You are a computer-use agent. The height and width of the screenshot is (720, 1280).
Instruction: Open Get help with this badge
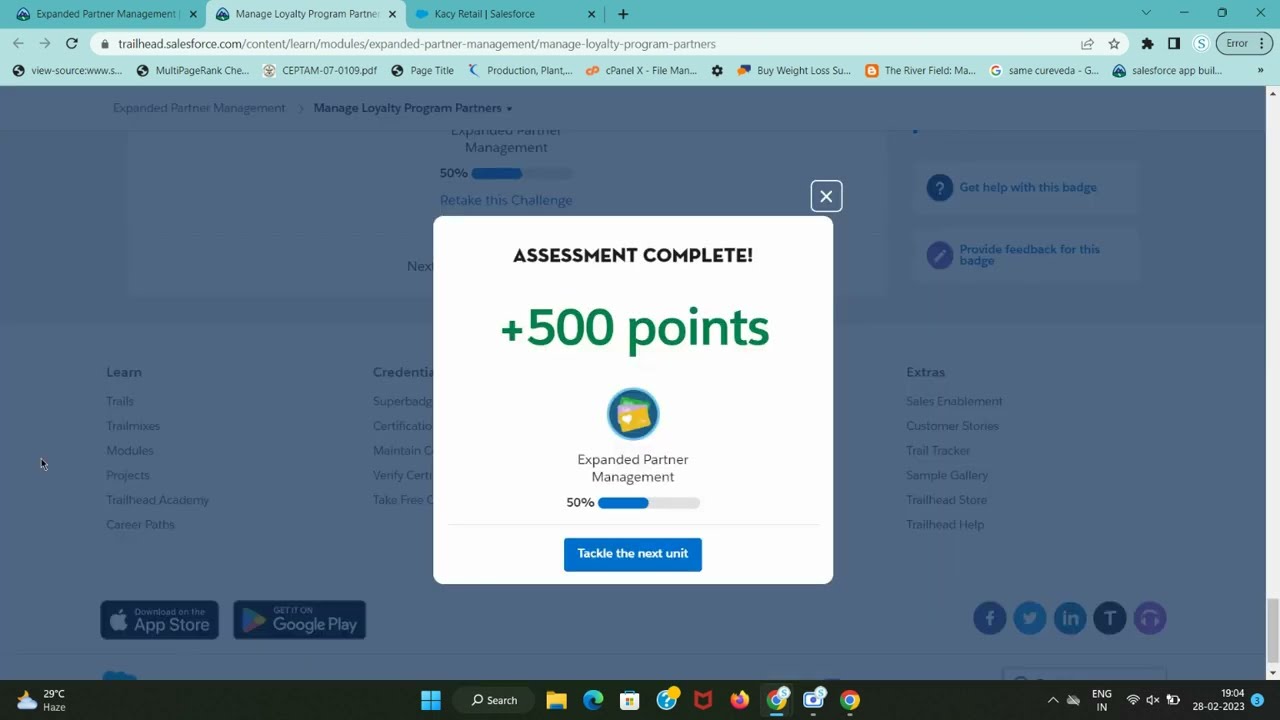tap(1028, 187)
